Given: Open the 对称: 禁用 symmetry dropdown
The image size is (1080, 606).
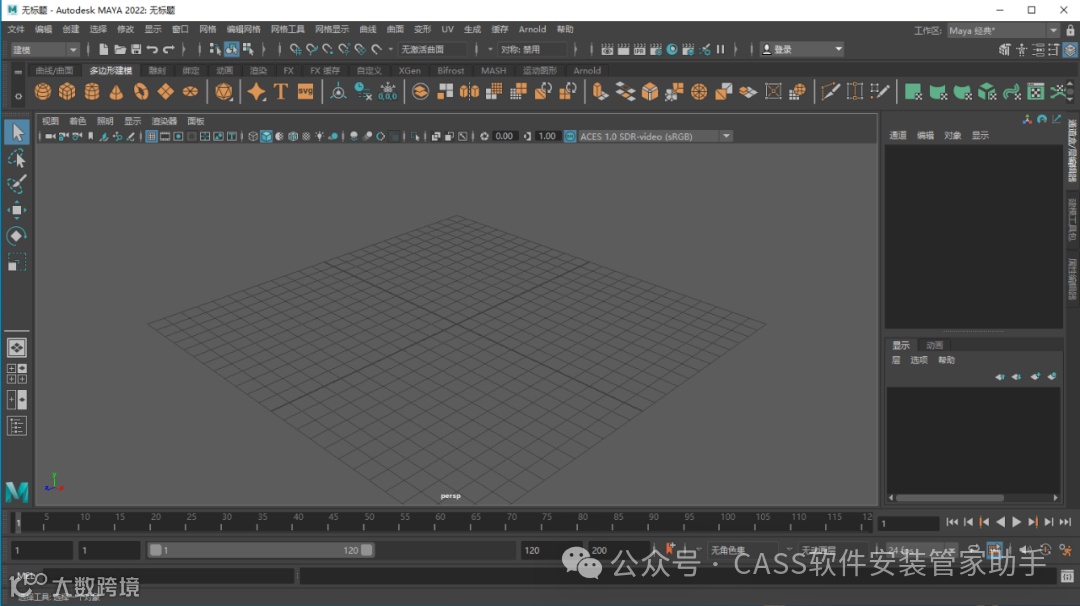Looking at the screenshot, I should click(x=532, y=50).
